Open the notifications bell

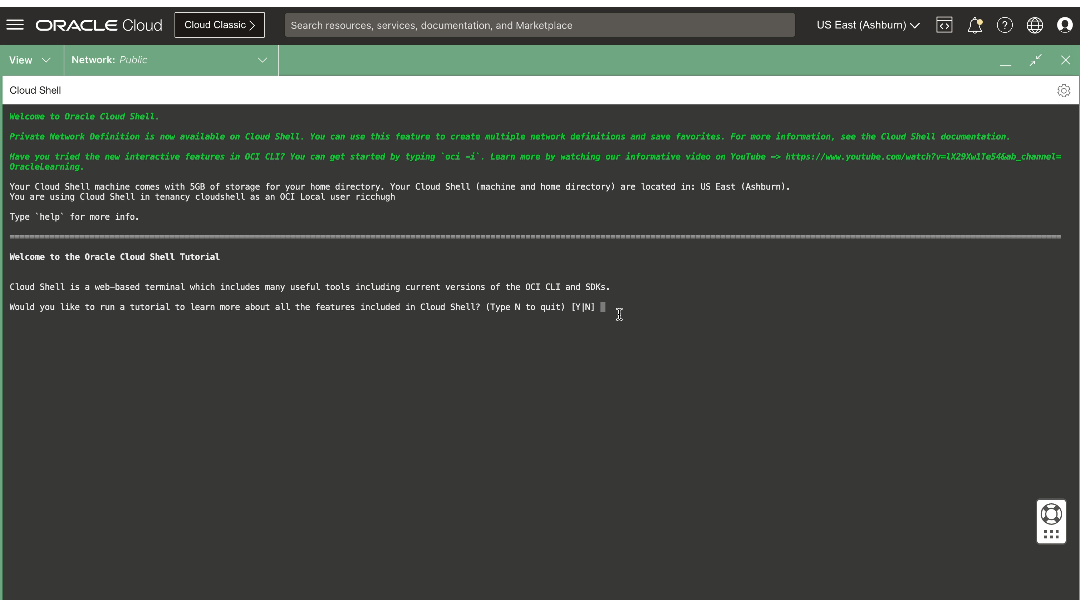(x=975, y=25)
